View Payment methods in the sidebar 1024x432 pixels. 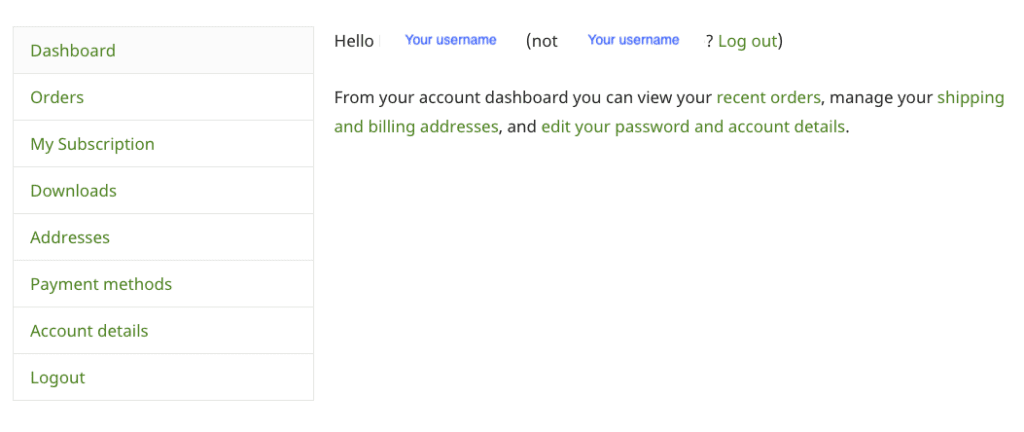click(x=101, y=284)
